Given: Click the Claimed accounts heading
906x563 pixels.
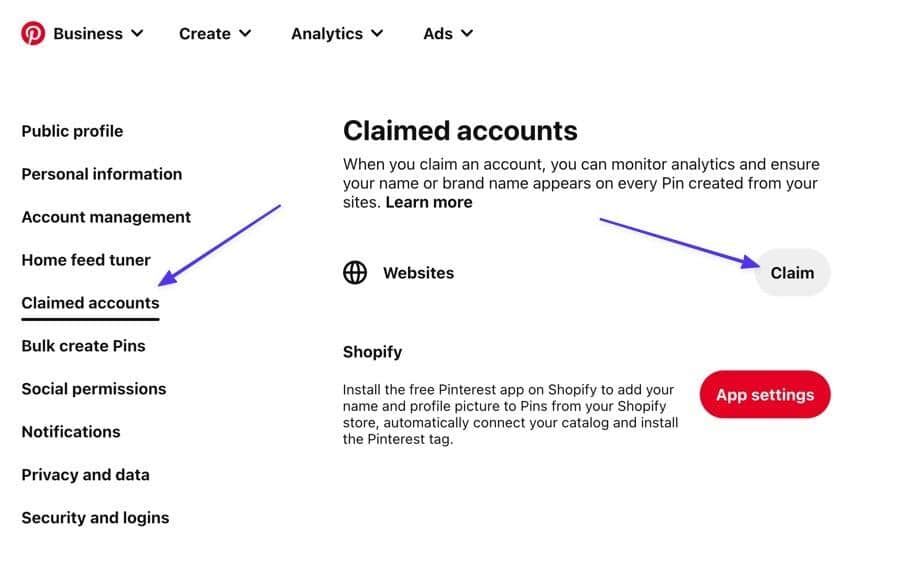Looking at the screenshot, I should pos(460,131).
